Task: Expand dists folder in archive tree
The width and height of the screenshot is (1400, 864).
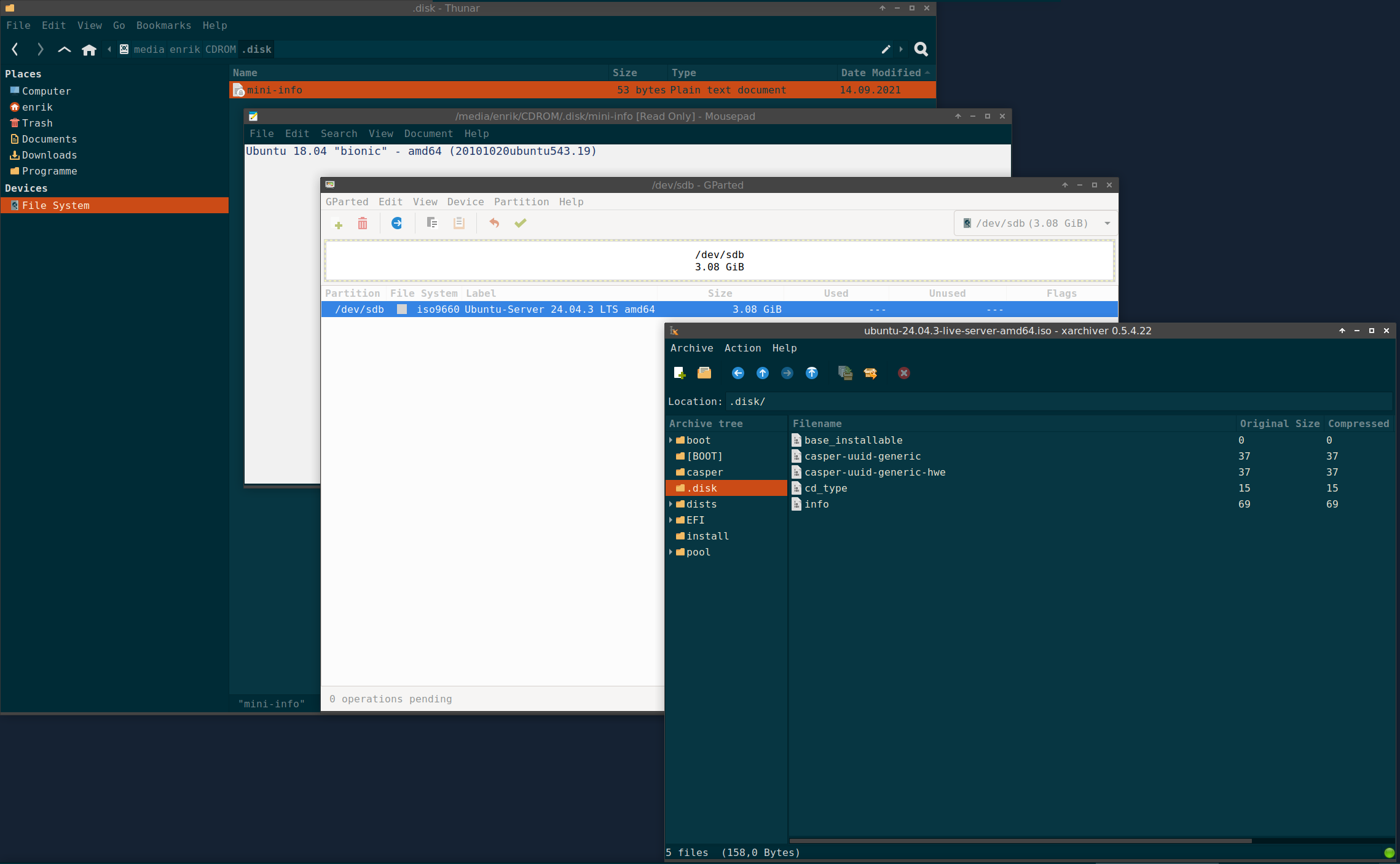Action: click(x=671, y=504)
